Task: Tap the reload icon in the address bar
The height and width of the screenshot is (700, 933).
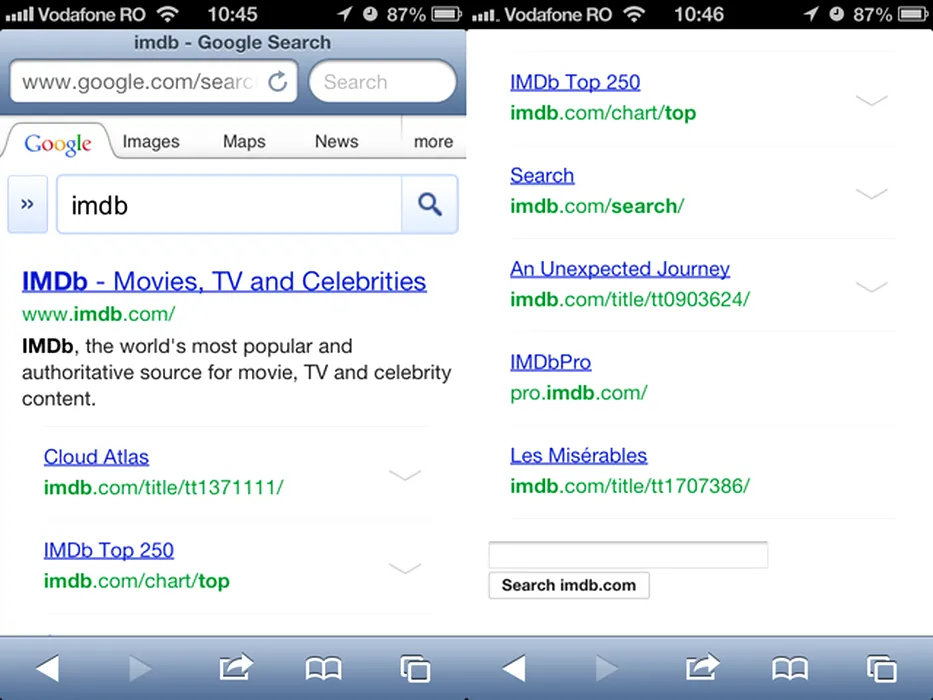Action: pyautogui.click(x=277, y=82)
